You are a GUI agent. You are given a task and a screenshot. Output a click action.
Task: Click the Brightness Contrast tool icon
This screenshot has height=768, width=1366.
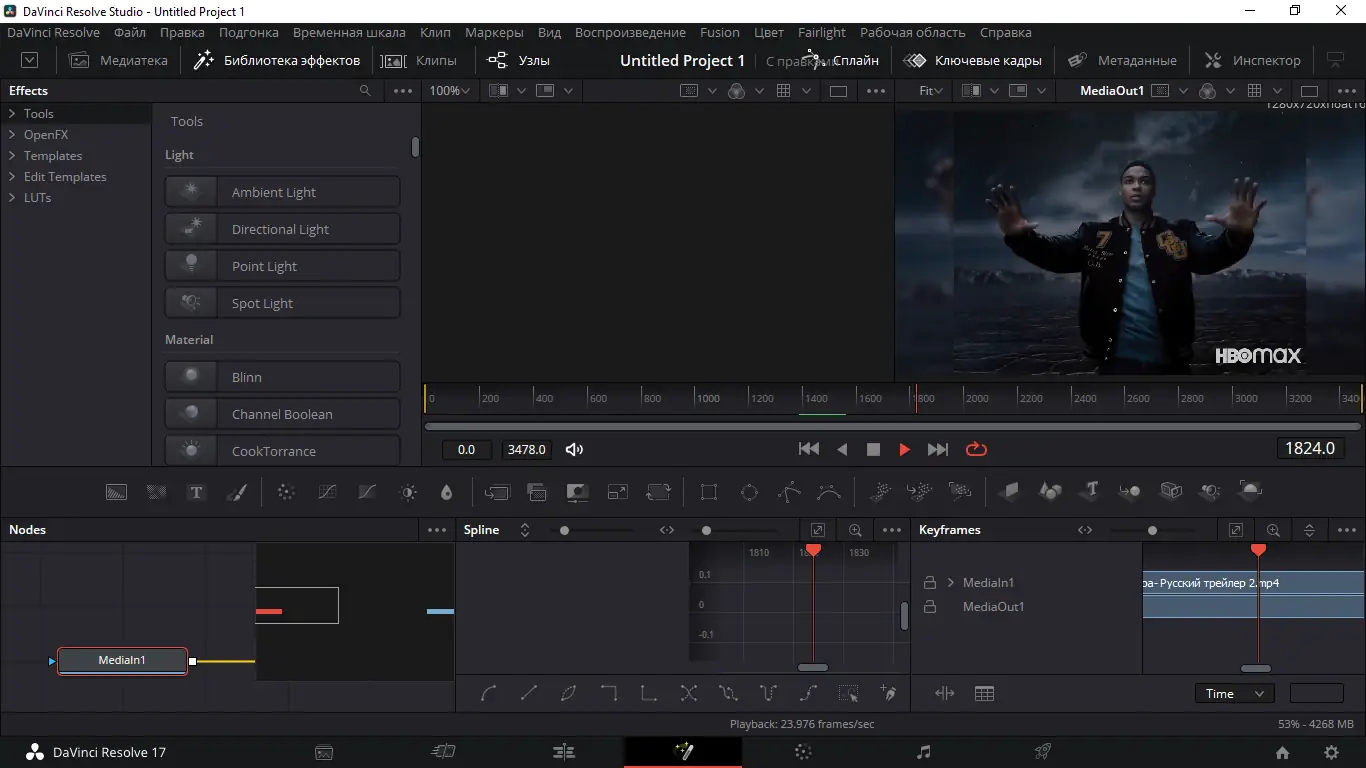point(408,492)
